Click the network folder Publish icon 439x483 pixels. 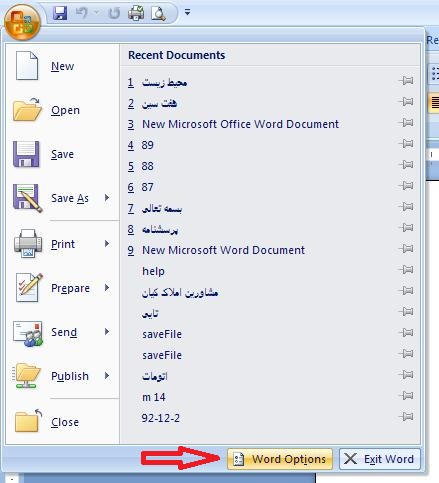coord(27,376)
